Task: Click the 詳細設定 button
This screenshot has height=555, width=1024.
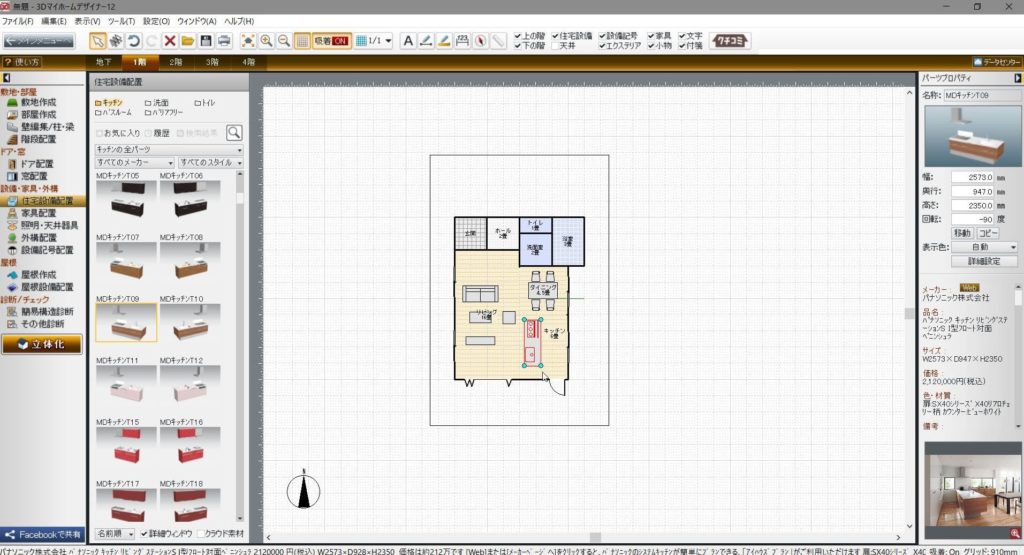Action: pyautogui.click(x=983, y=260)
